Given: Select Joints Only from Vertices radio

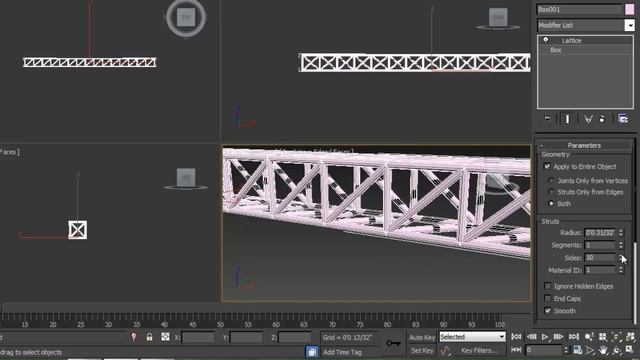Looking at the screenshot, I should coord(551,180).
